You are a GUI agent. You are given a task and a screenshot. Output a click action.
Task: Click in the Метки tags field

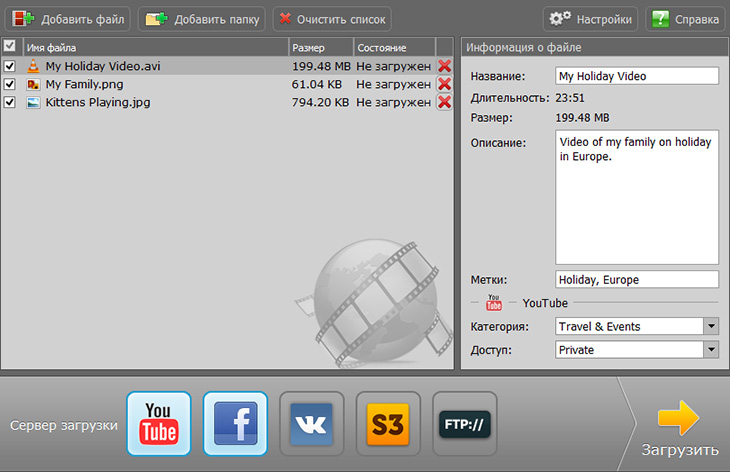636,280
